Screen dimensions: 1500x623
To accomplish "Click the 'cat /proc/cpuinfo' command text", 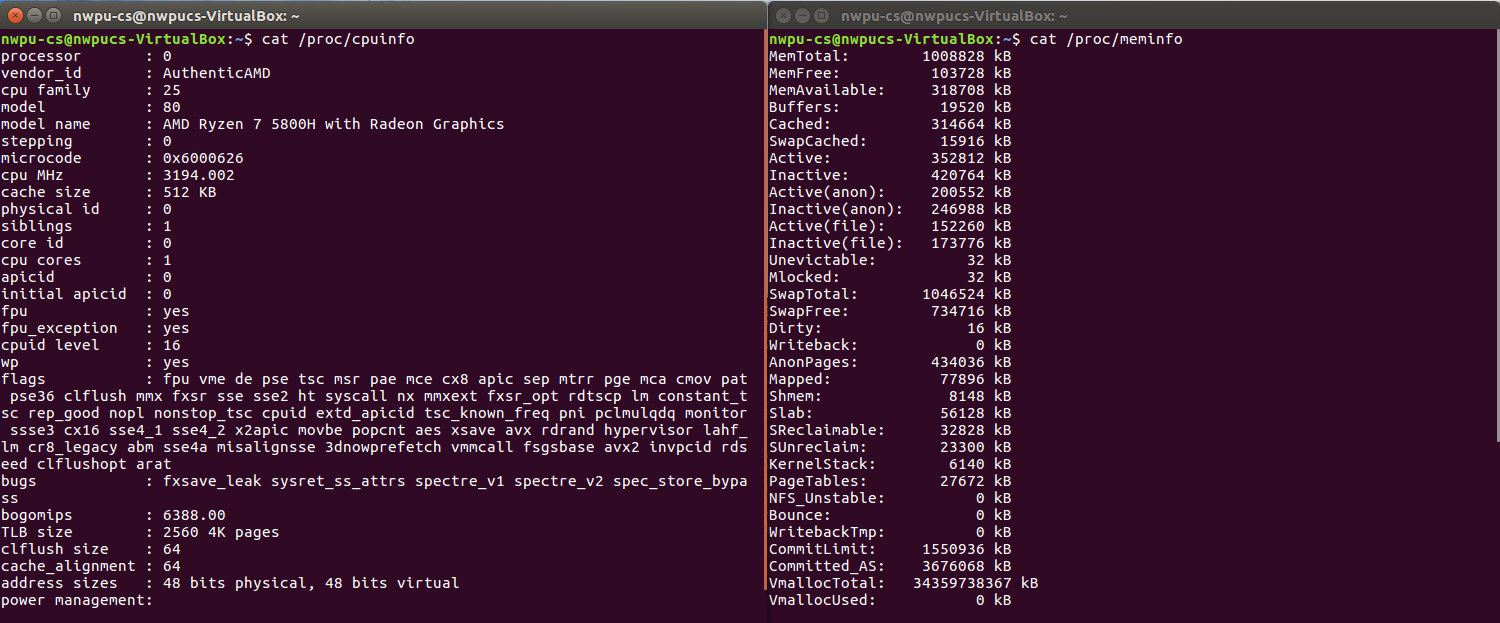I will (338, 39).
